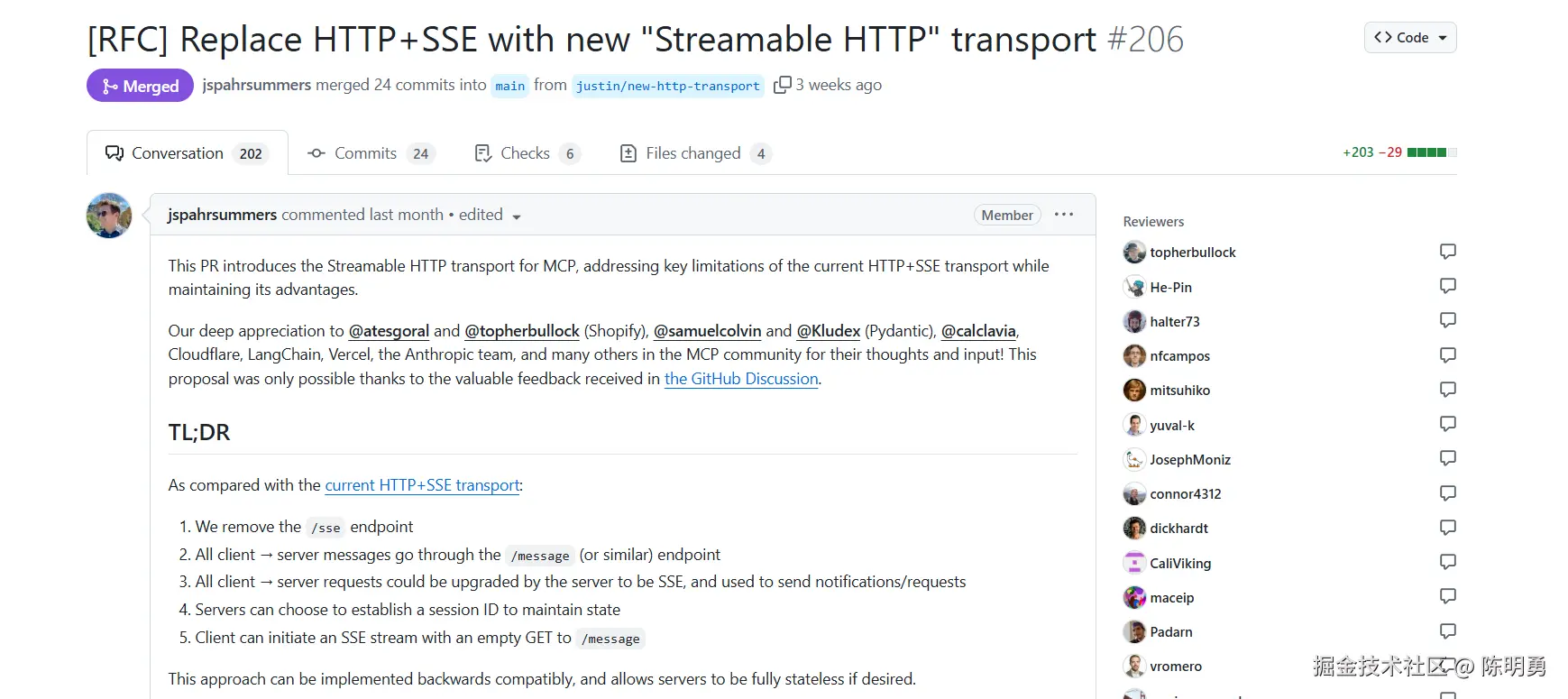Expand the edited history dropdown
The image size is (1568, 699).
click(517, 216)
